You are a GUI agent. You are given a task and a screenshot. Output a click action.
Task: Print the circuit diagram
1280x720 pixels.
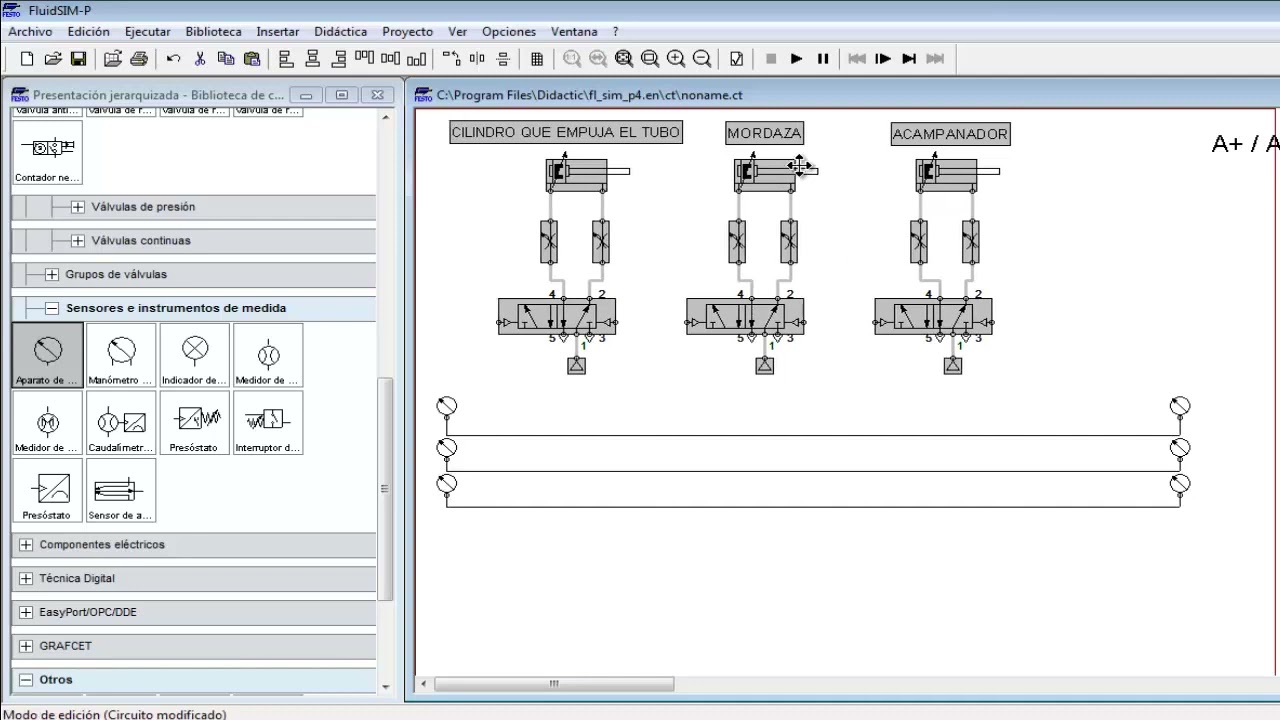click(139, 59)
